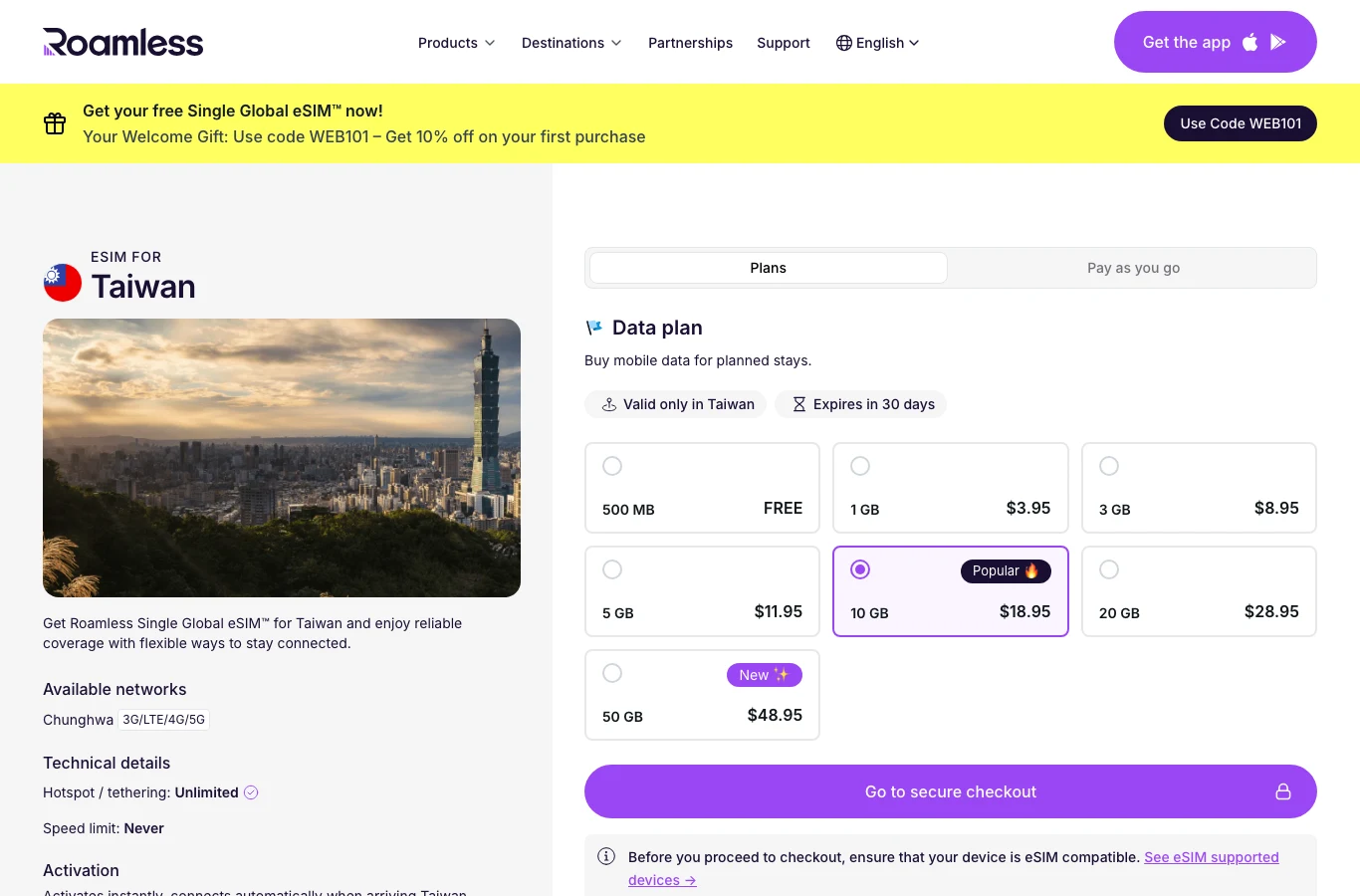Click the lock icon on checkout button
The height and width of the screenshot is (896, 1360).
(1283, 791)
